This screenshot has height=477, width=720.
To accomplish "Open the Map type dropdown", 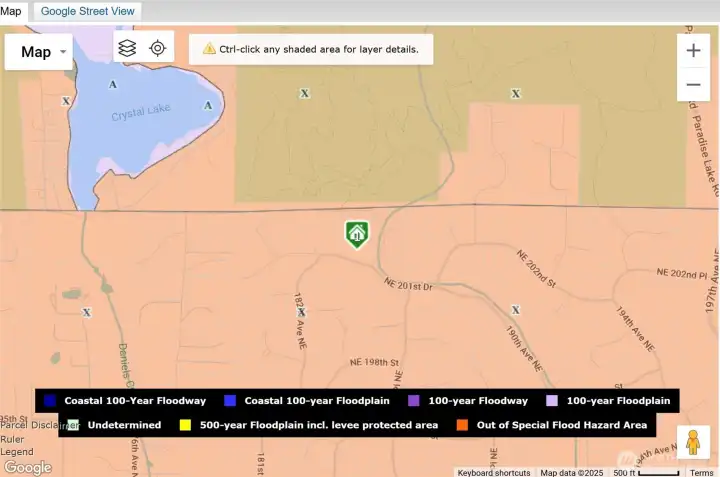I will [x=39, y=52].
